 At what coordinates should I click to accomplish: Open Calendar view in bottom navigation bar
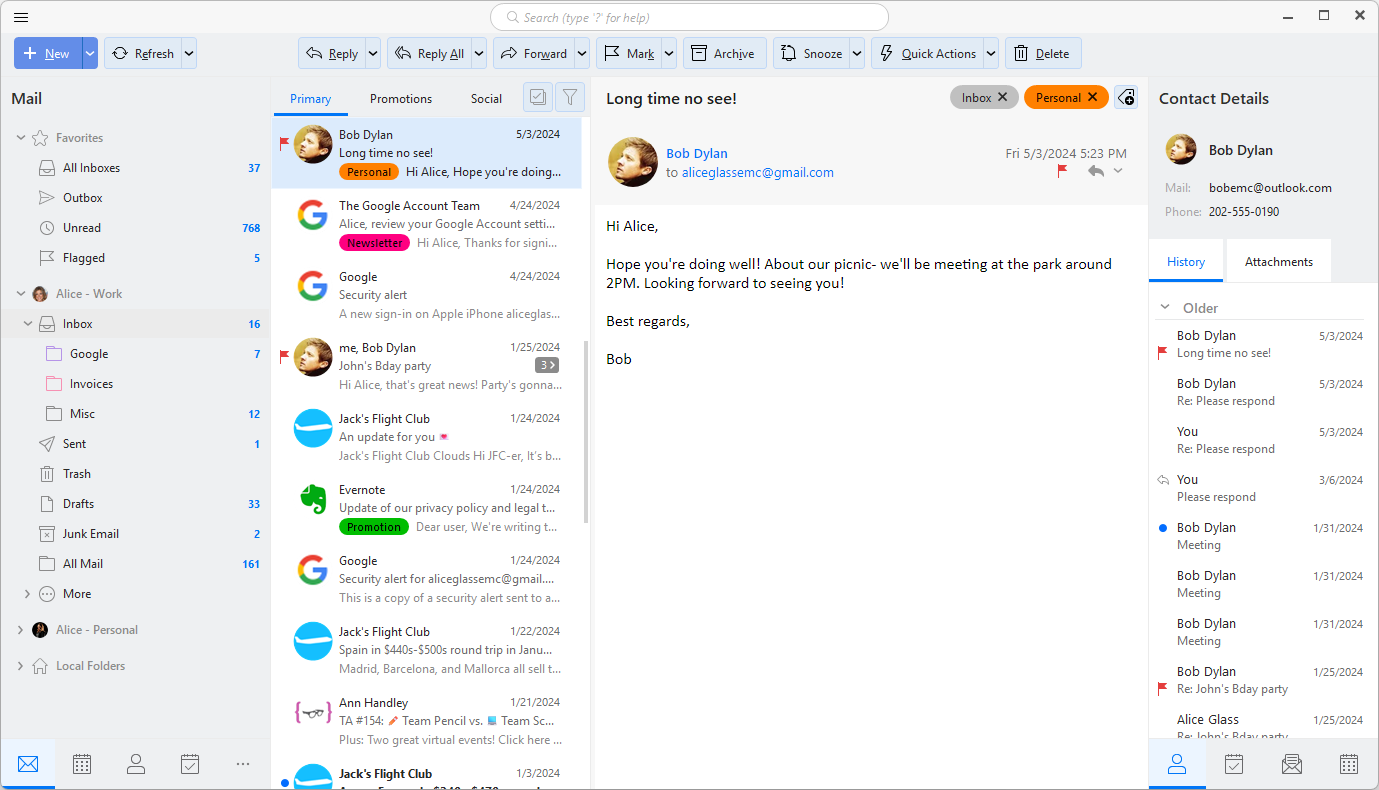pos(82,764)
